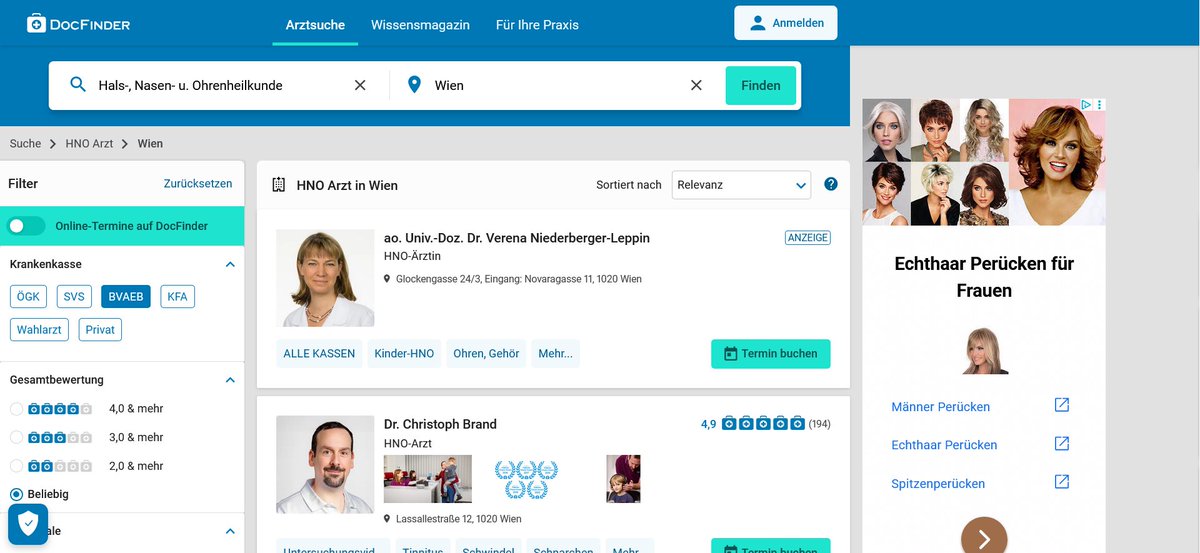The width and height of the screenshot is (1200, 553).
Task: Click the DocFinder logo
Action: click(78, 23)
